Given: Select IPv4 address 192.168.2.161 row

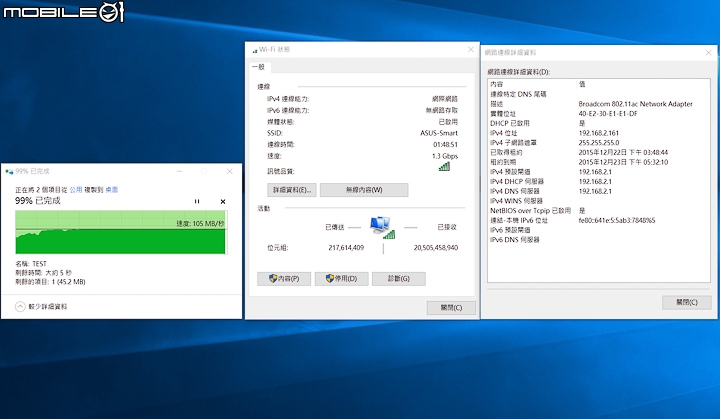Looking at the screenshot, I should tap(599, 133).
